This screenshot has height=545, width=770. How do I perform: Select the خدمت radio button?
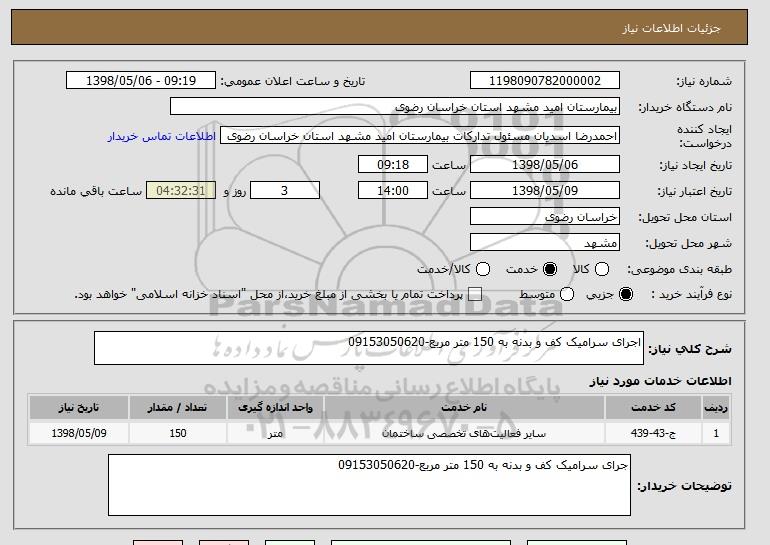550,269
